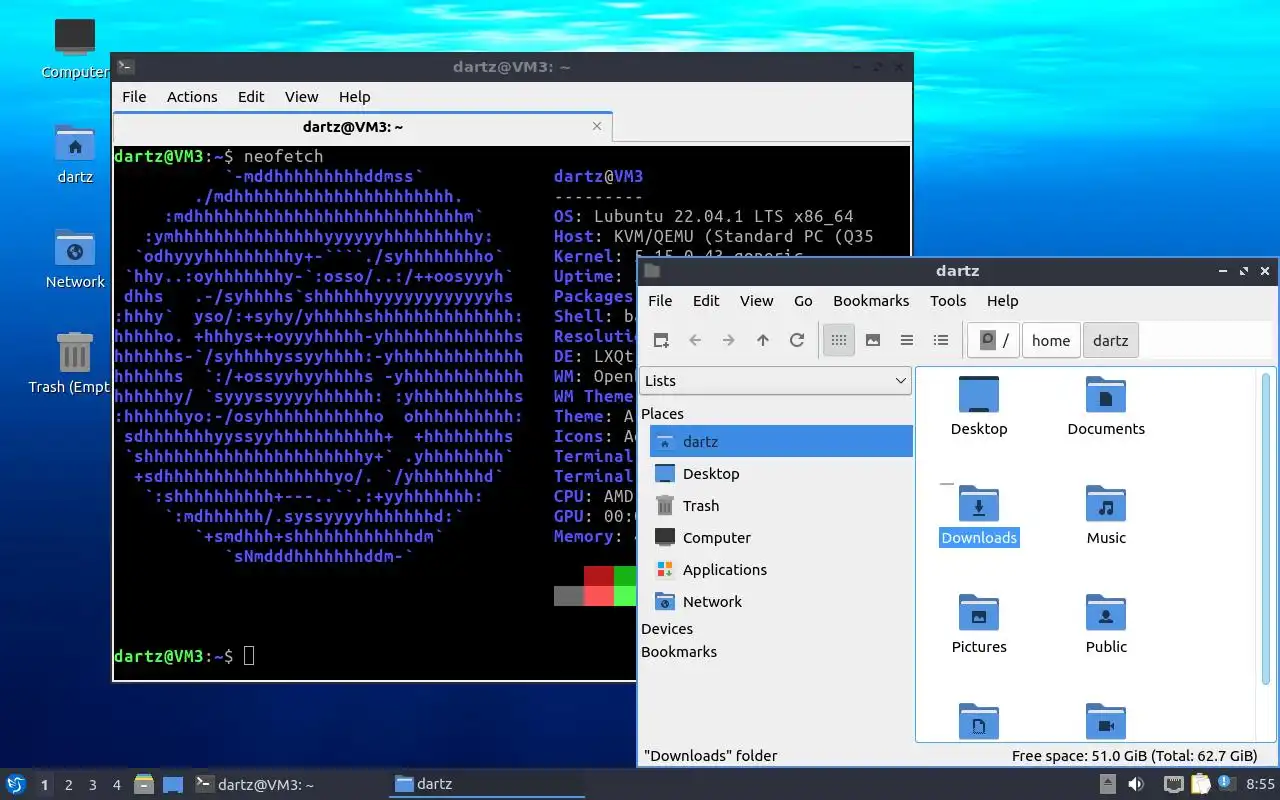Open Network in Places sidebar
This screenshot has width=1280, height=800.
pos(781,601)
